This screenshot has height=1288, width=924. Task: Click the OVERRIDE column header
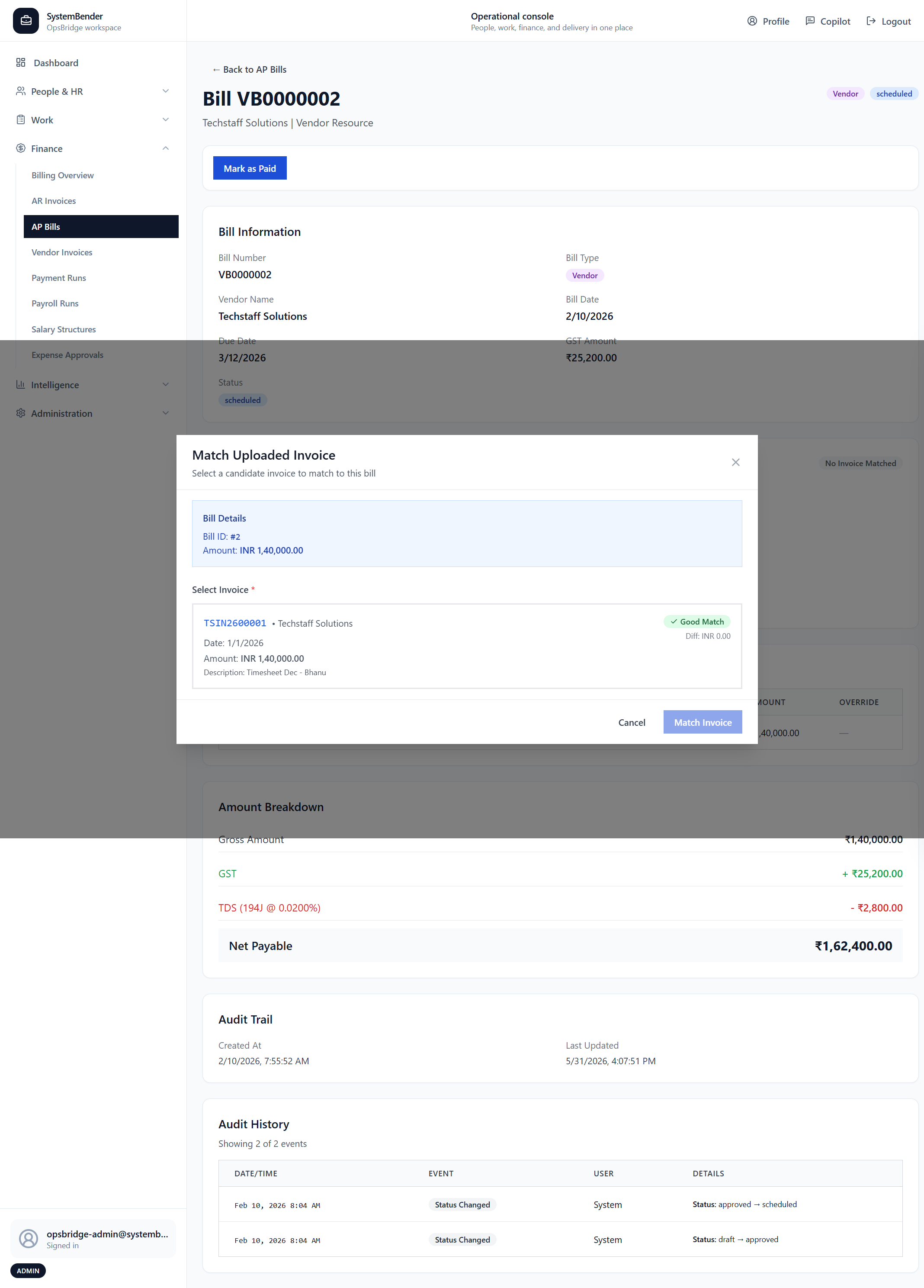pos(859,702)
